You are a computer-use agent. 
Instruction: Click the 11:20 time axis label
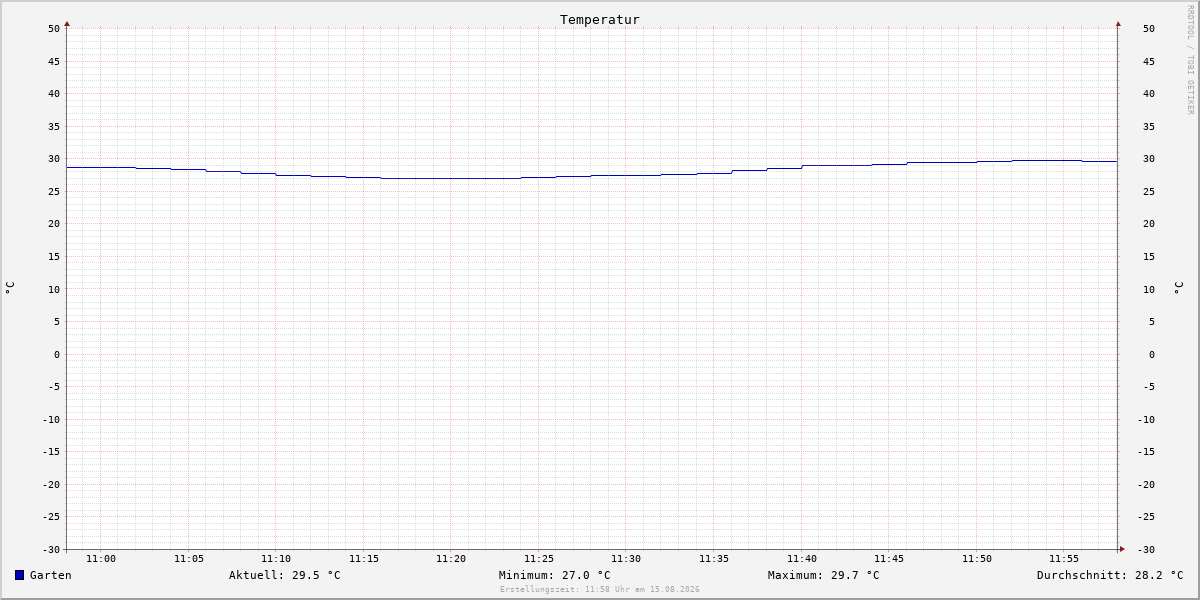click(451, 559)
